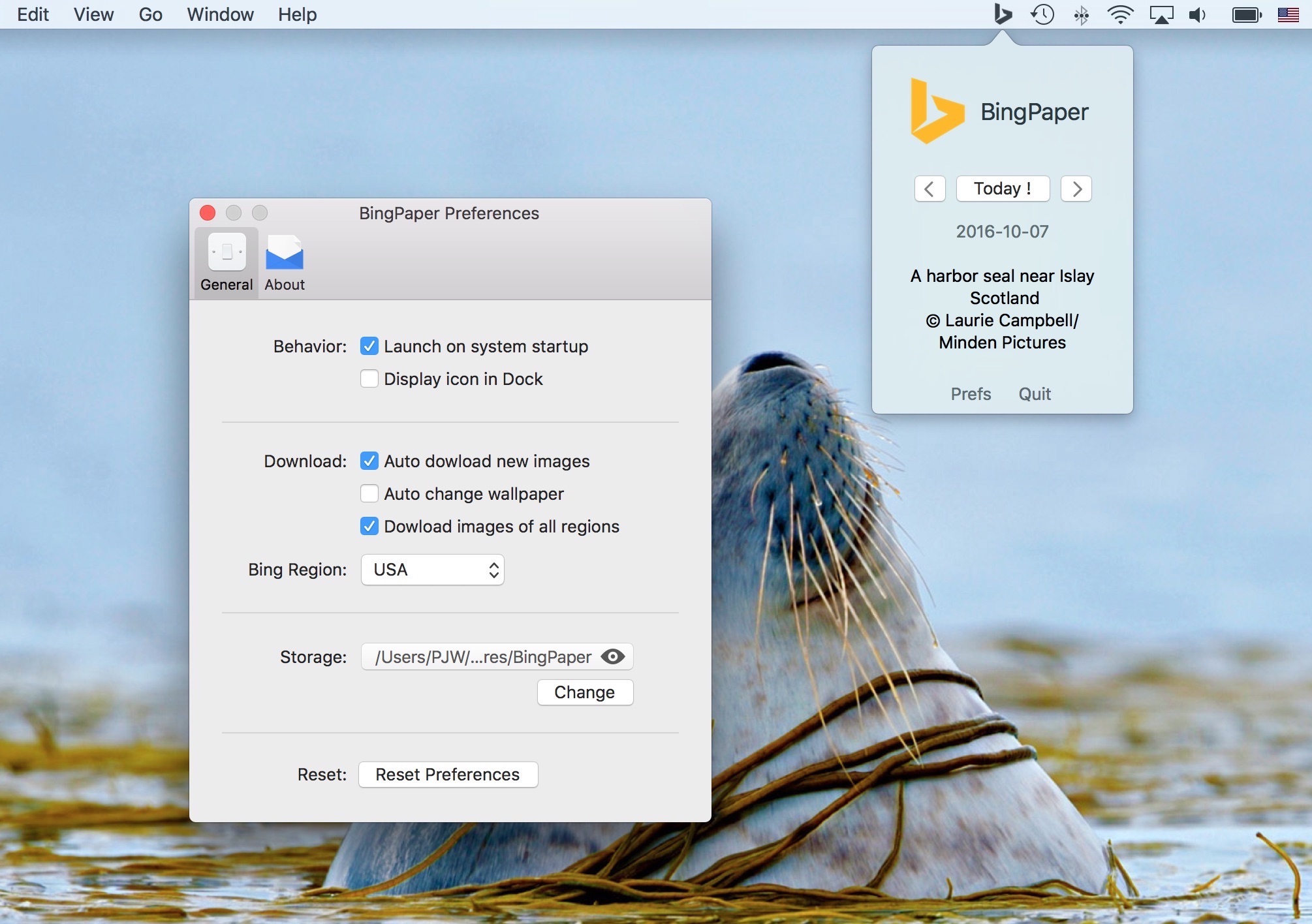This screenshot has height=924, width=1312.
Task: Enable Display icon in Dock
Action: [x=369, y=378]
